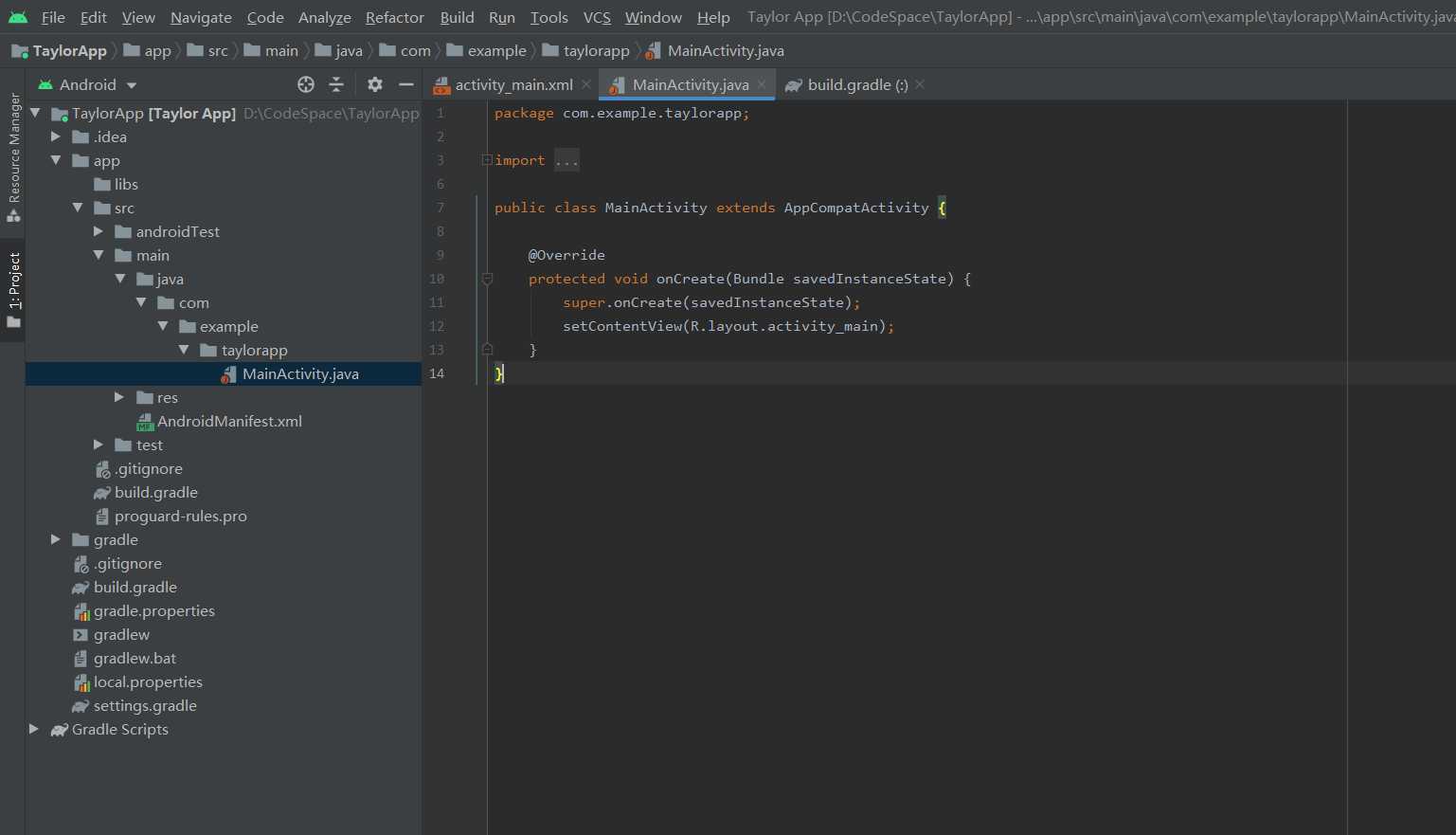Click the Android Studio logo icon
1456x835 pixels.
click(18, 17)
